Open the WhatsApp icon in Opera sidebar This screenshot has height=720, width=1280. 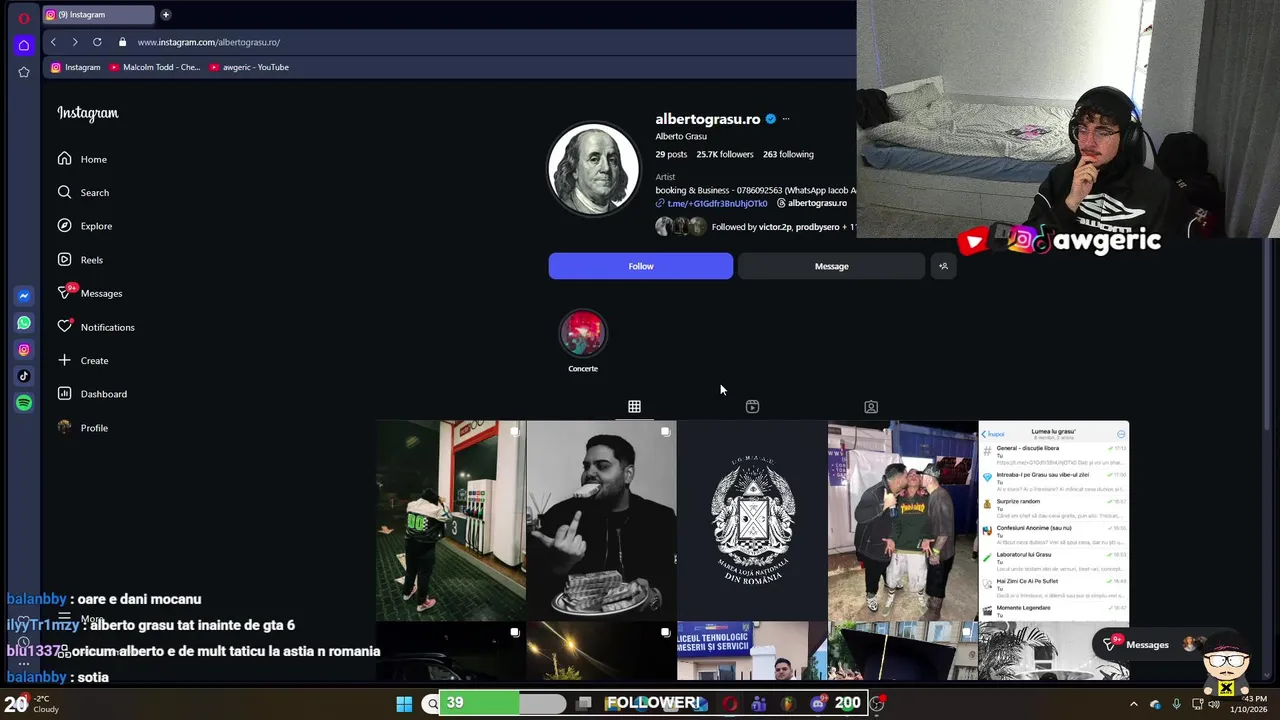(24, 323)
